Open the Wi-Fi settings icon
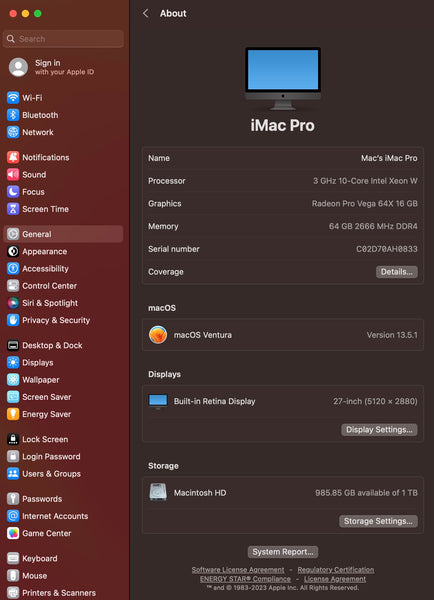Screen dimensions: 434x600 tap(13, 98)
